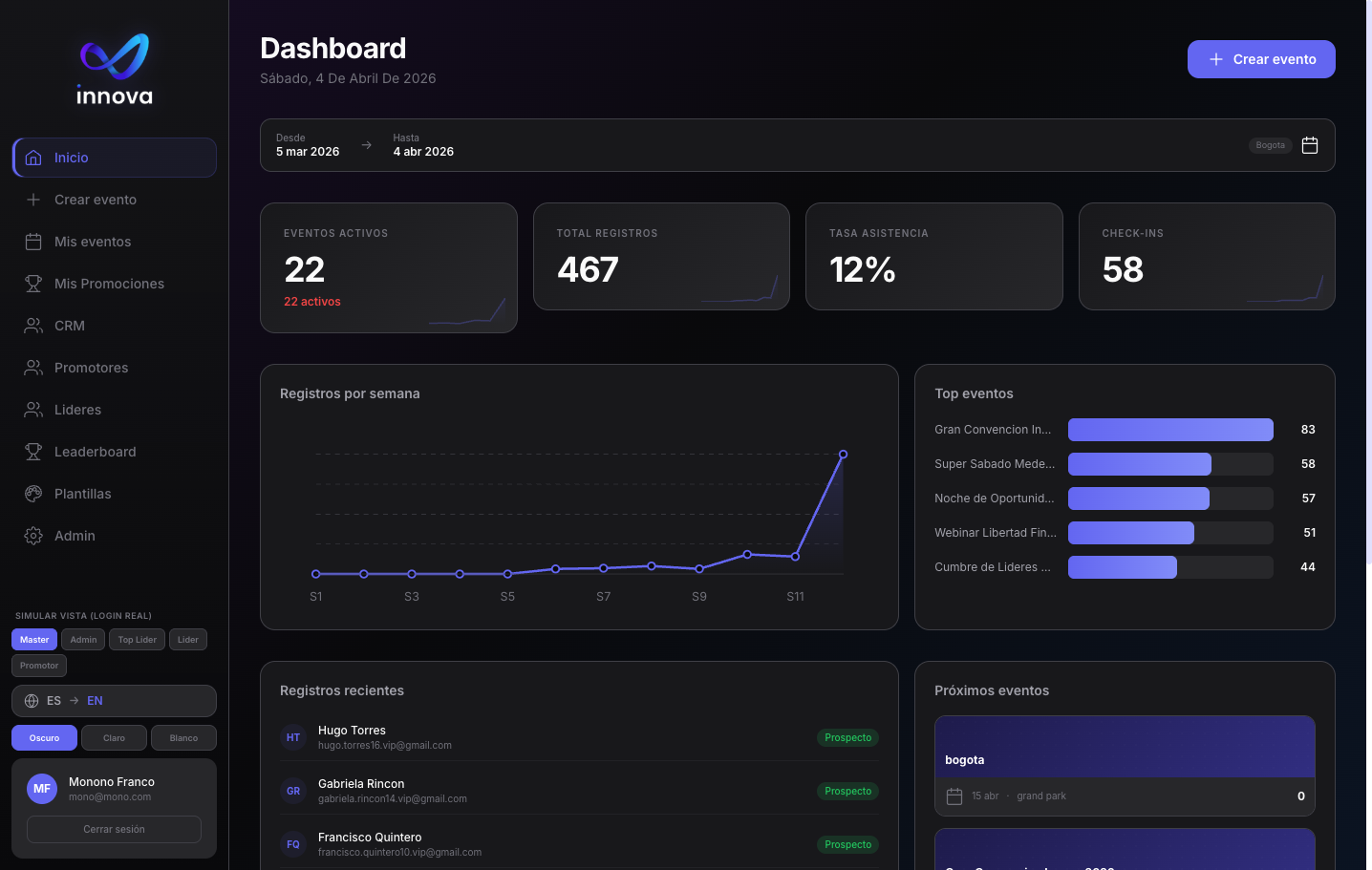Click Webinar Libertad Fin... event name
Image resolution: width=1372 pixels, height=870 pixels.
coord(996,533)
